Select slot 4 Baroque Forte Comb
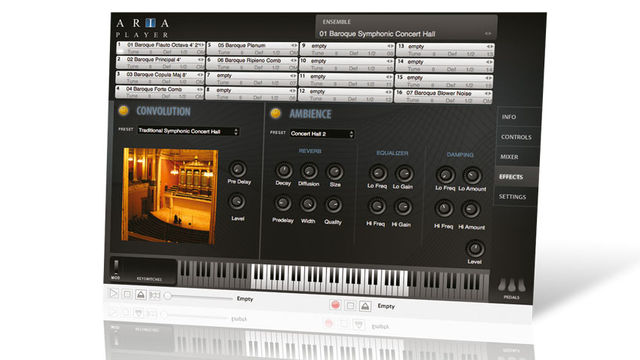Viewport: 640px width, 360px height. click(159, 92)
